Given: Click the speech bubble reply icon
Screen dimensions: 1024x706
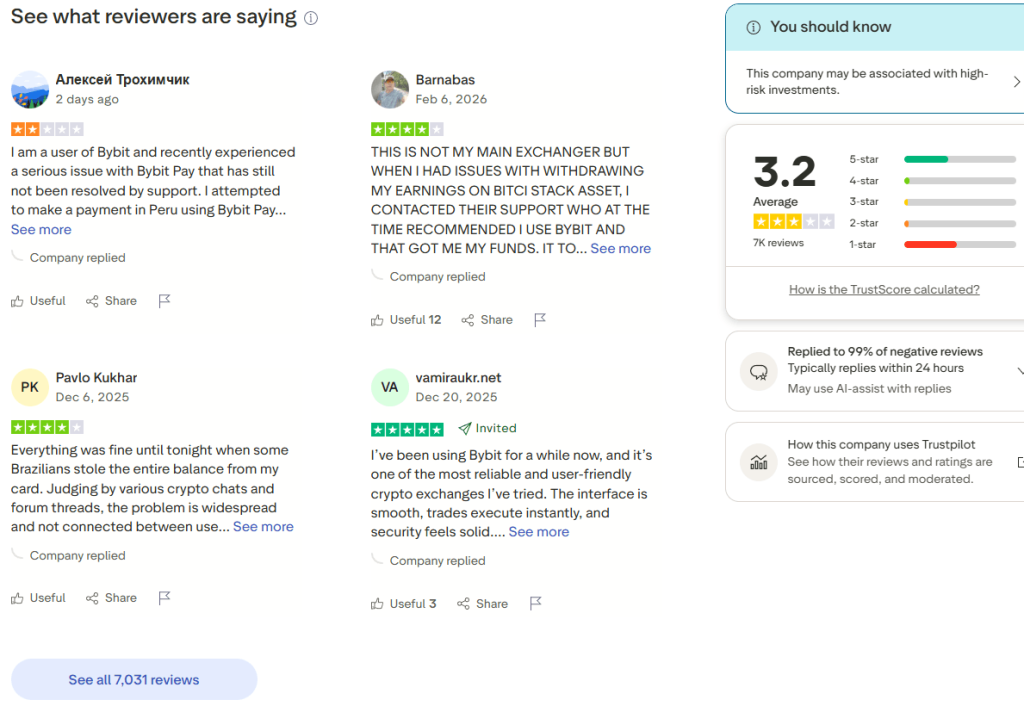Looking at the screenshot, I should pos(758,372).
